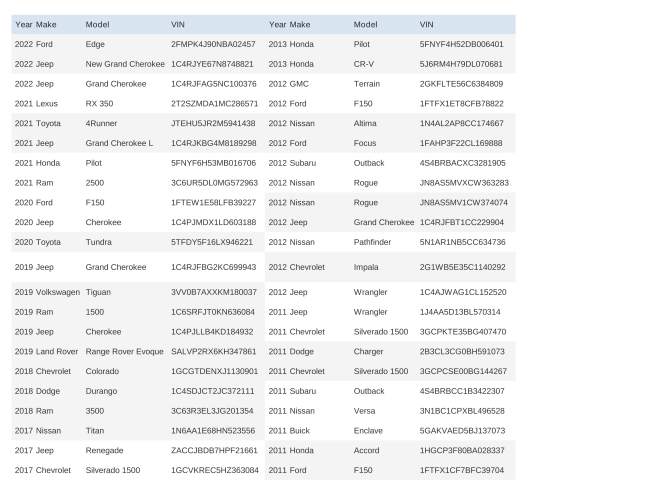Select the Nissan Titan model cell
The height and width of the screenshot is (502, 650).
click(x=96, y=430)
